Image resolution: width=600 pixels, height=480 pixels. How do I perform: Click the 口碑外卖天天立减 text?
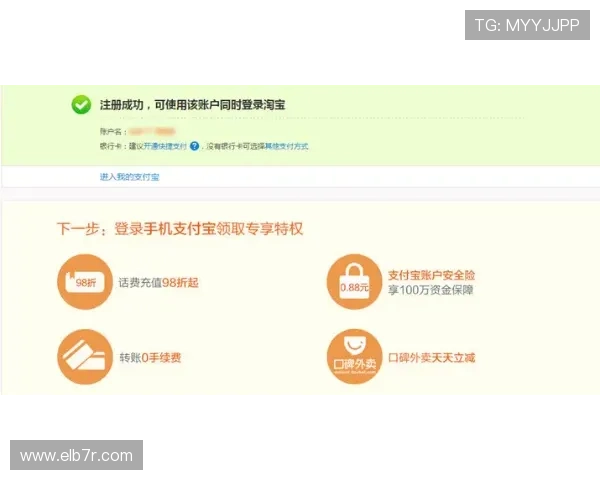(431, 358)
